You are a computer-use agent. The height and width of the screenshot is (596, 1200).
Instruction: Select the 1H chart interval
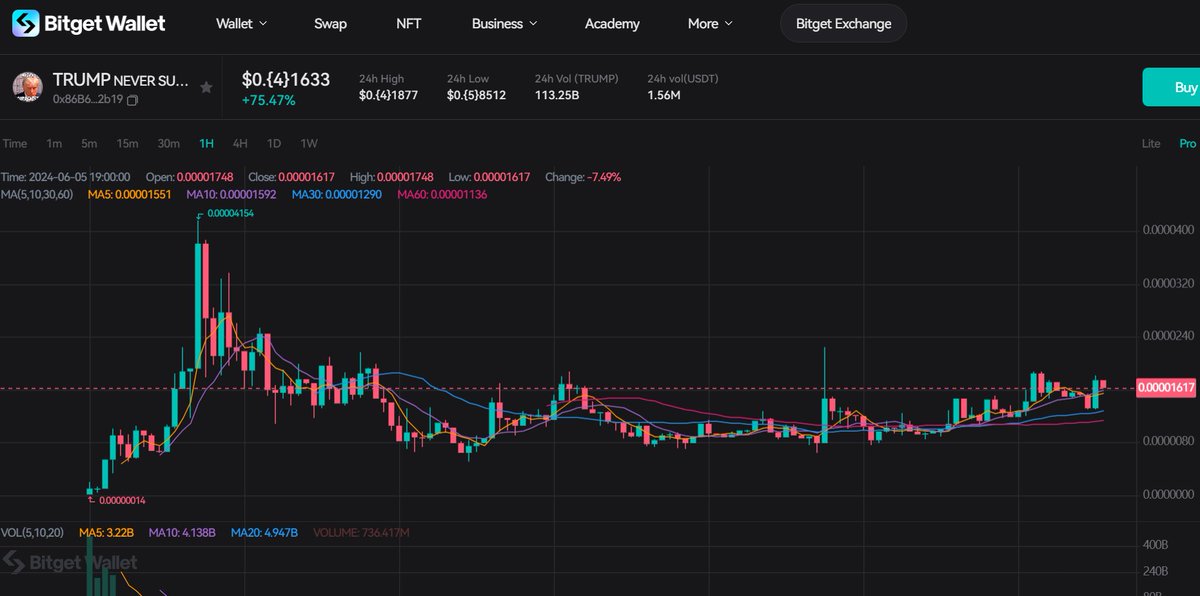(x=207, y=143)
